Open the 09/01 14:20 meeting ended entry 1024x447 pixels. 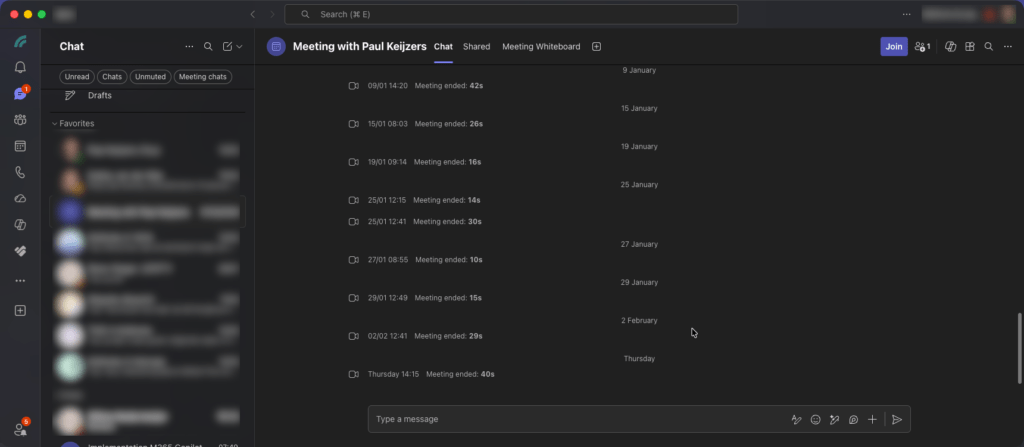tap(416, 86)
